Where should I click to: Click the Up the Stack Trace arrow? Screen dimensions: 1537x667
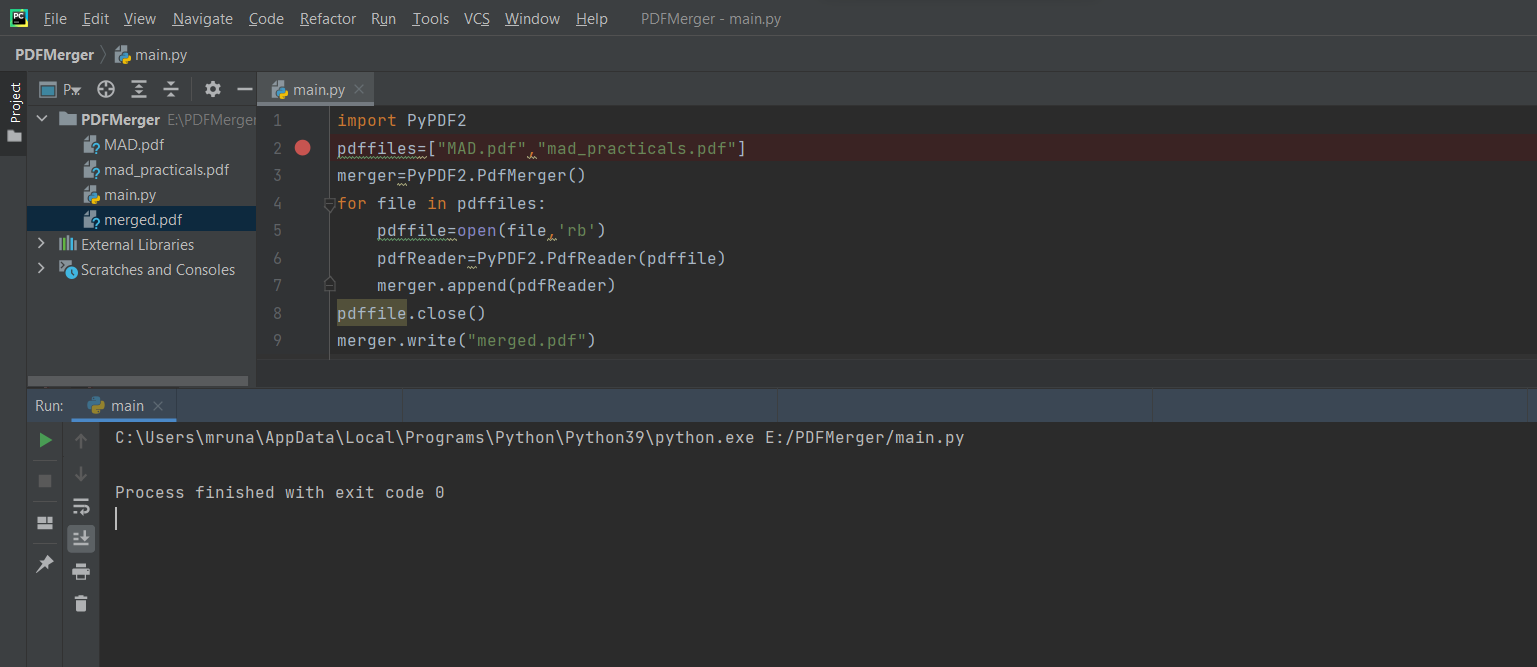pos(81,441)
